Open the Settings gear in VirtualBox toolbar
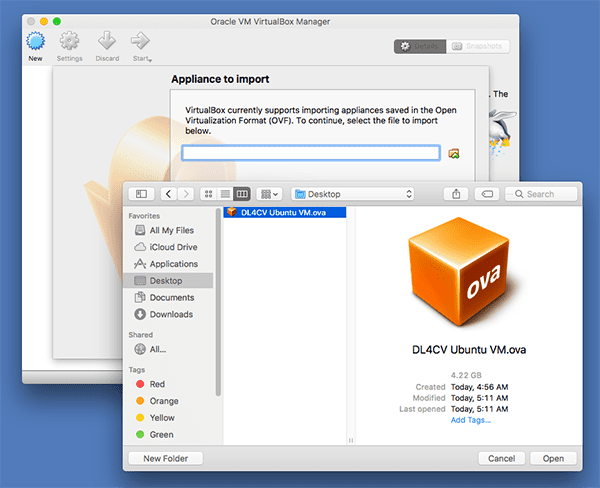Viewport: 600px width, 488px height. click(69, 41)
